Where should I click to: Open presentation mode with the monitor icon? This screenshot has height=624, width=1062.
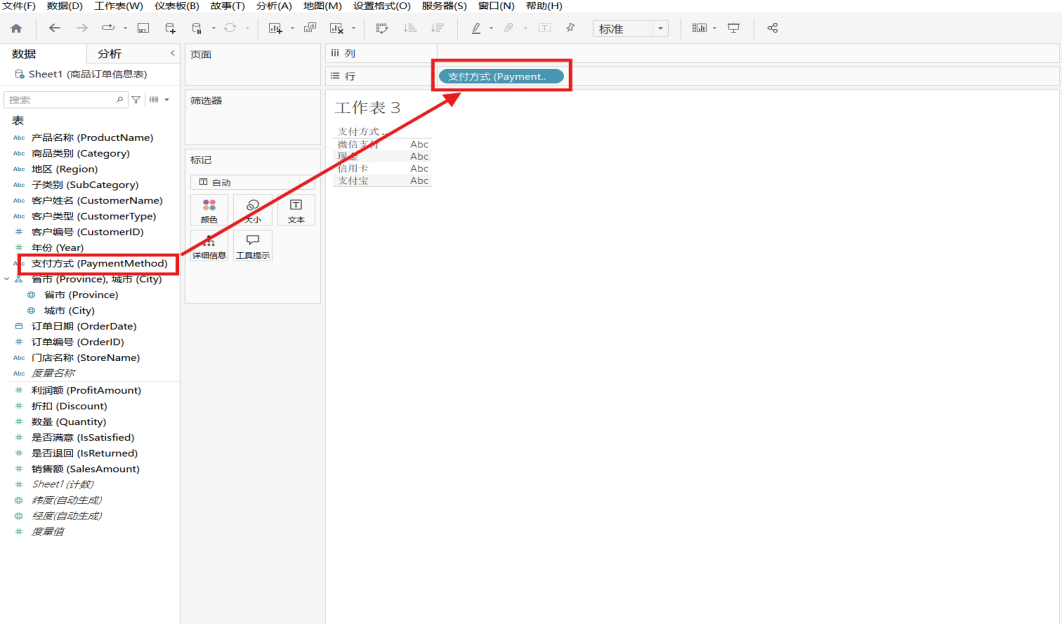point(734,28)
